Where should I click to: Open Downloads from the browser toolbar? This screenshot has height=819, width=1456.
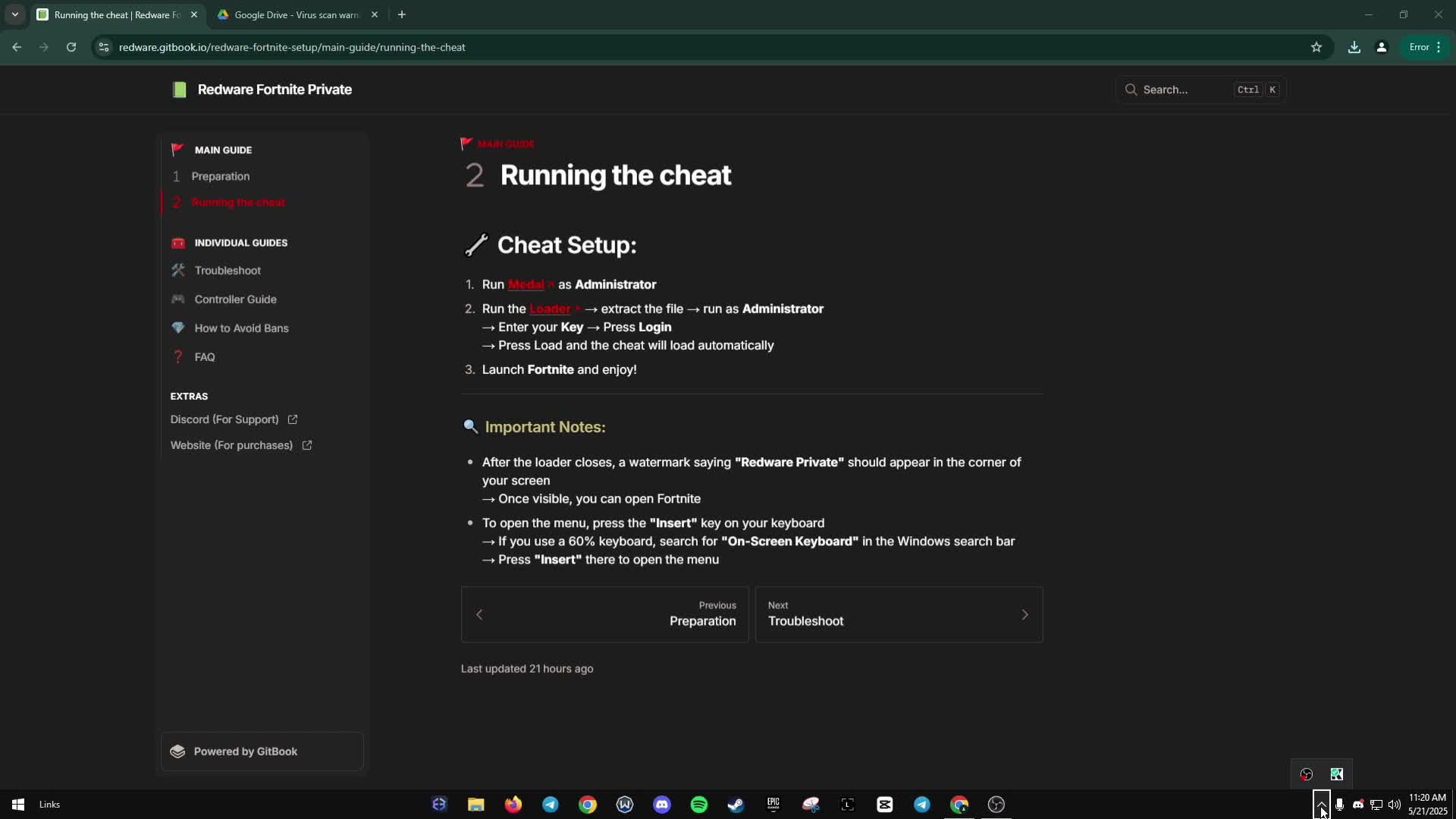coord(1354,47)
